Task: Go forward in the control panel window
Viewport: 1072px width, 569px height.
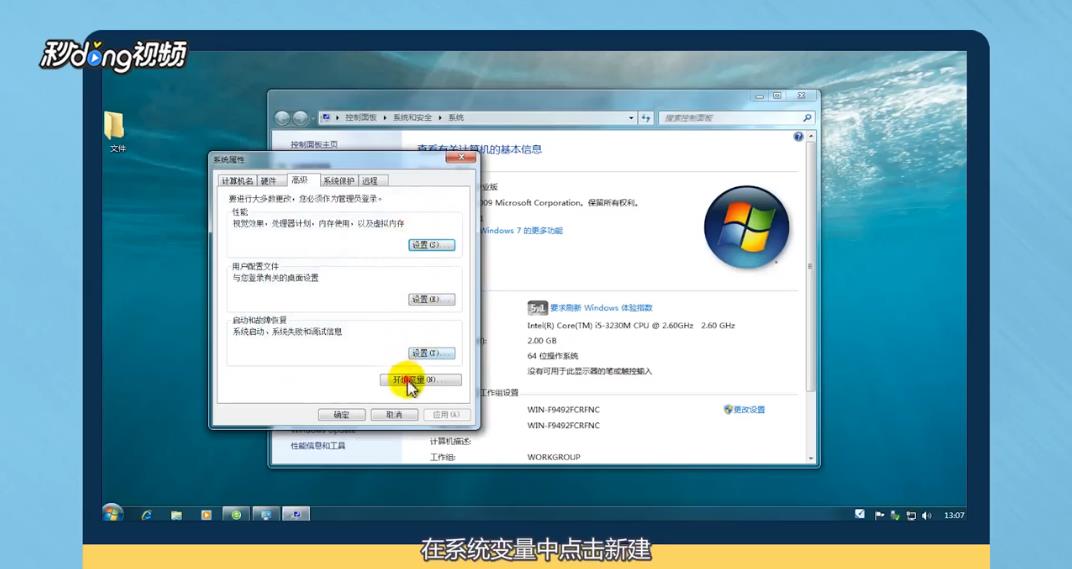Action: pos(299,118)
